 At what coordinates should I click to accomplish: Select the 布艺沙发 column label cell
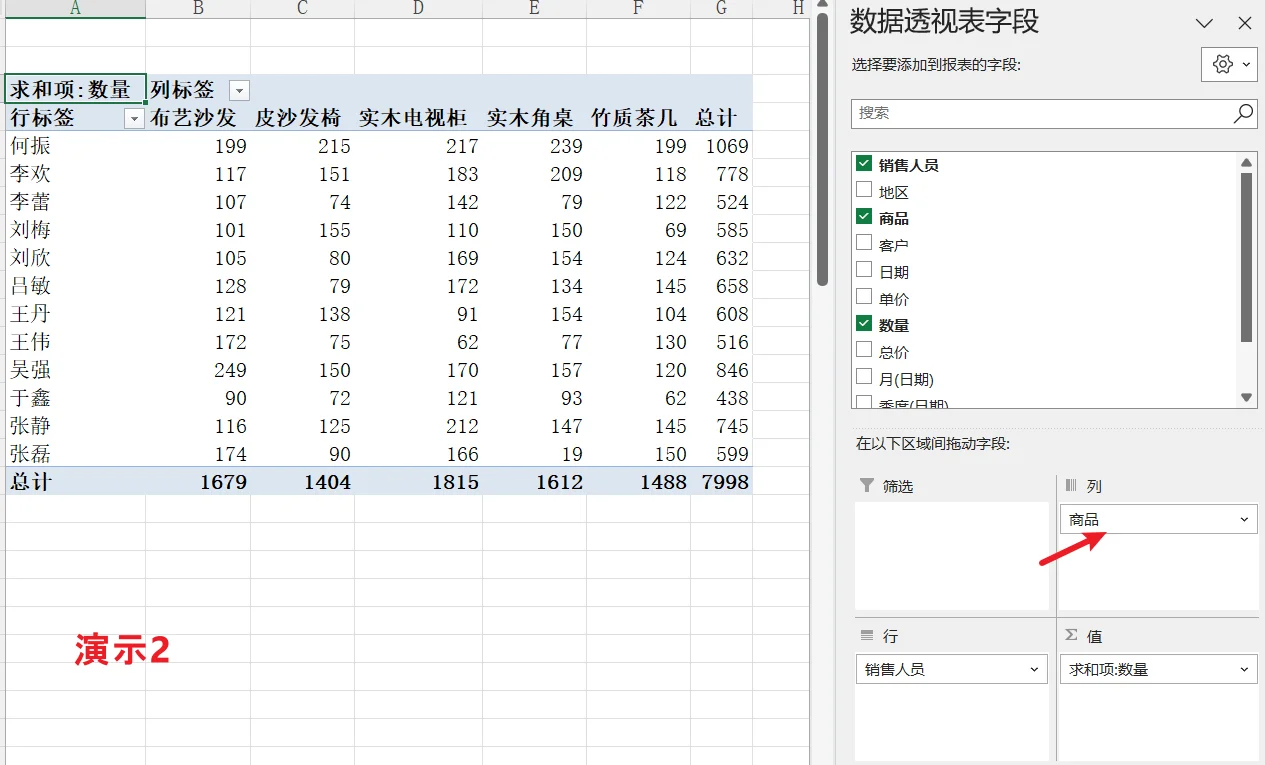pos(198,117)
